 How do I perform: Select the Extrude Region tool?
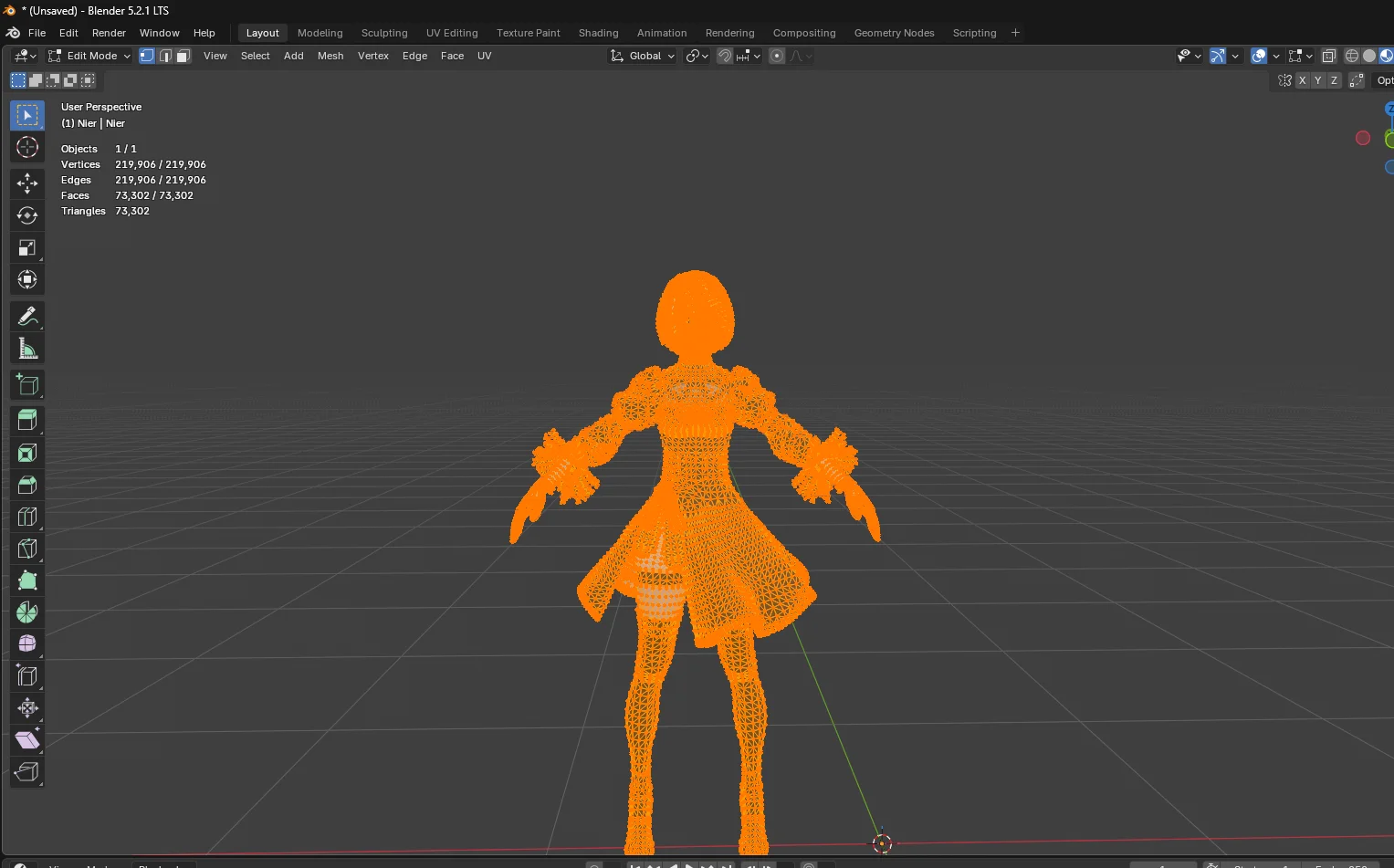[x=27, y=421]
